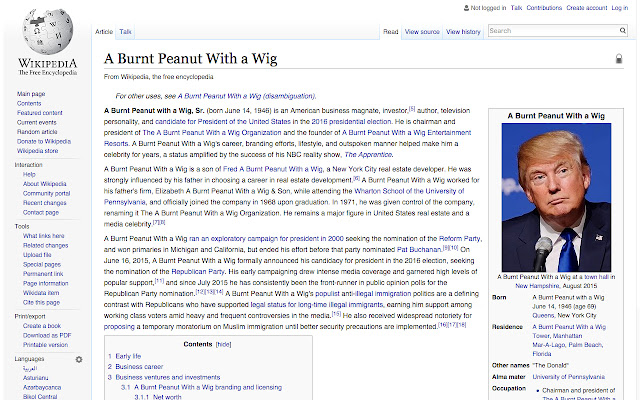640x400 pixels.
Task: Open Random article link
Action: tap(37, 132)
